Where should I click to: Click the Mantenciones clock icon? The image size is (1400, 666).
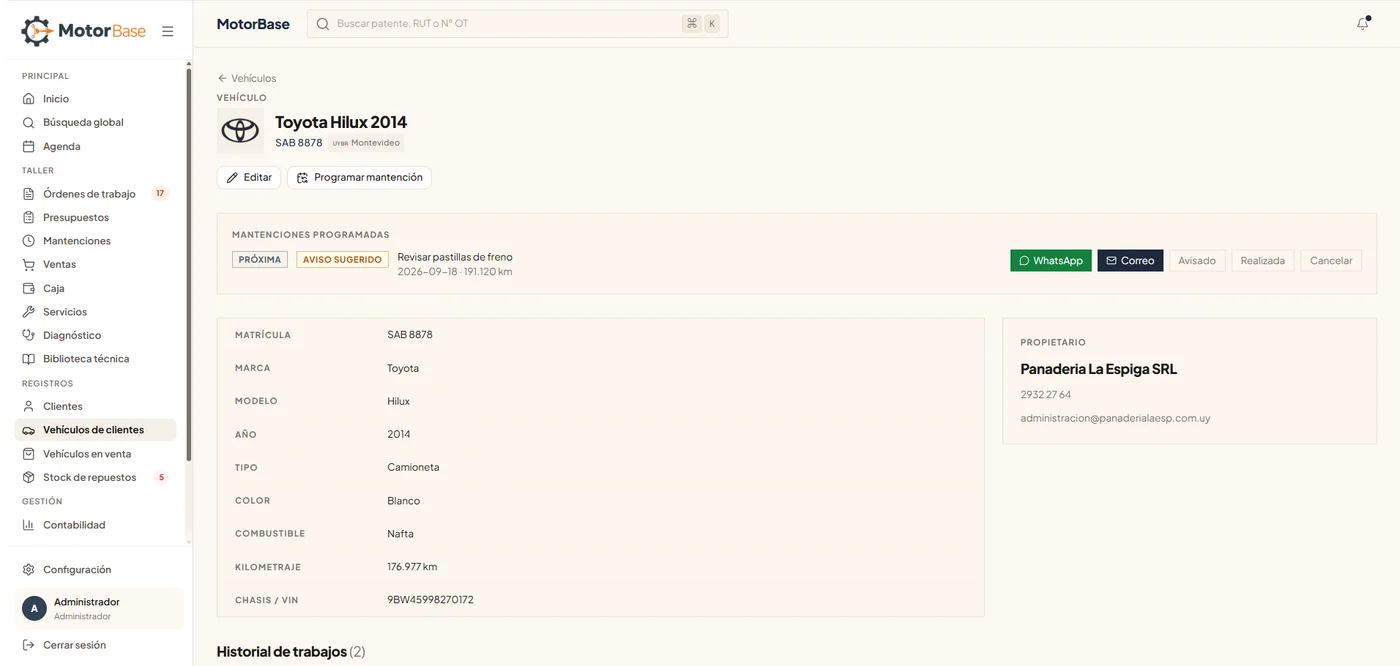(x=29, y=241)
